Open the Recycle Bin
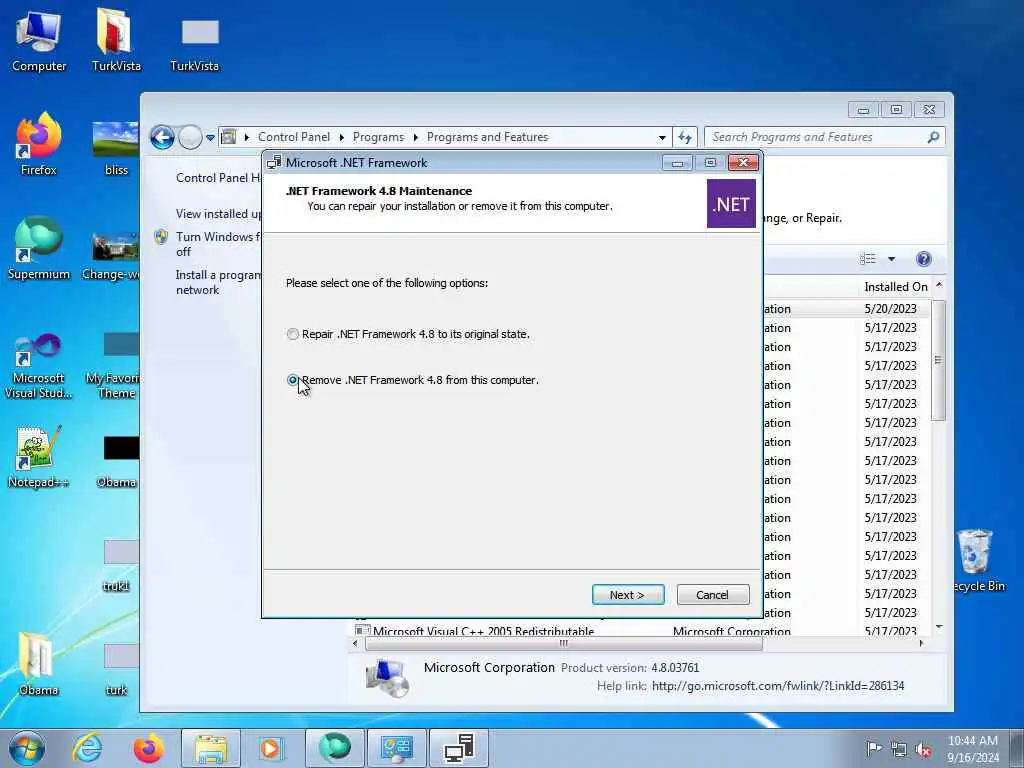 coord(977,560)
